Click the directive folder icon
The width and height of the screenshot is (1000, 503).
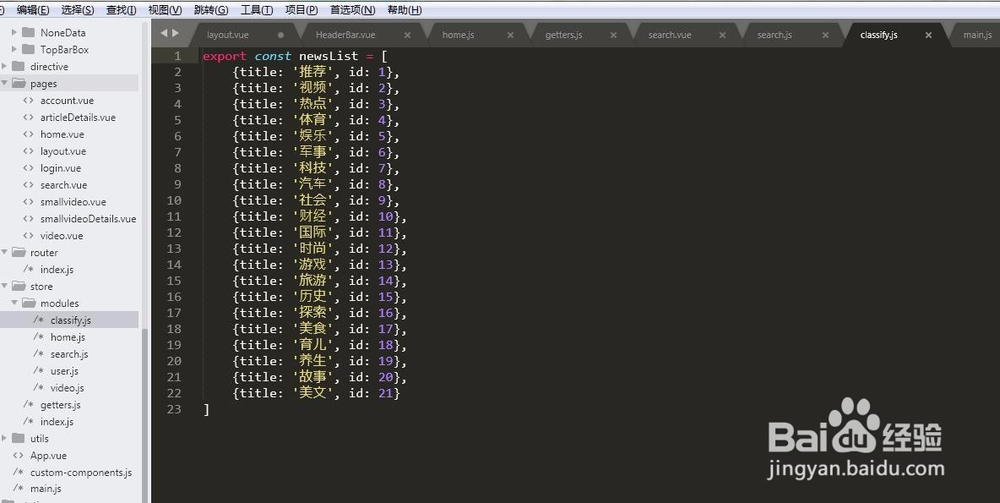coord(18,66)
